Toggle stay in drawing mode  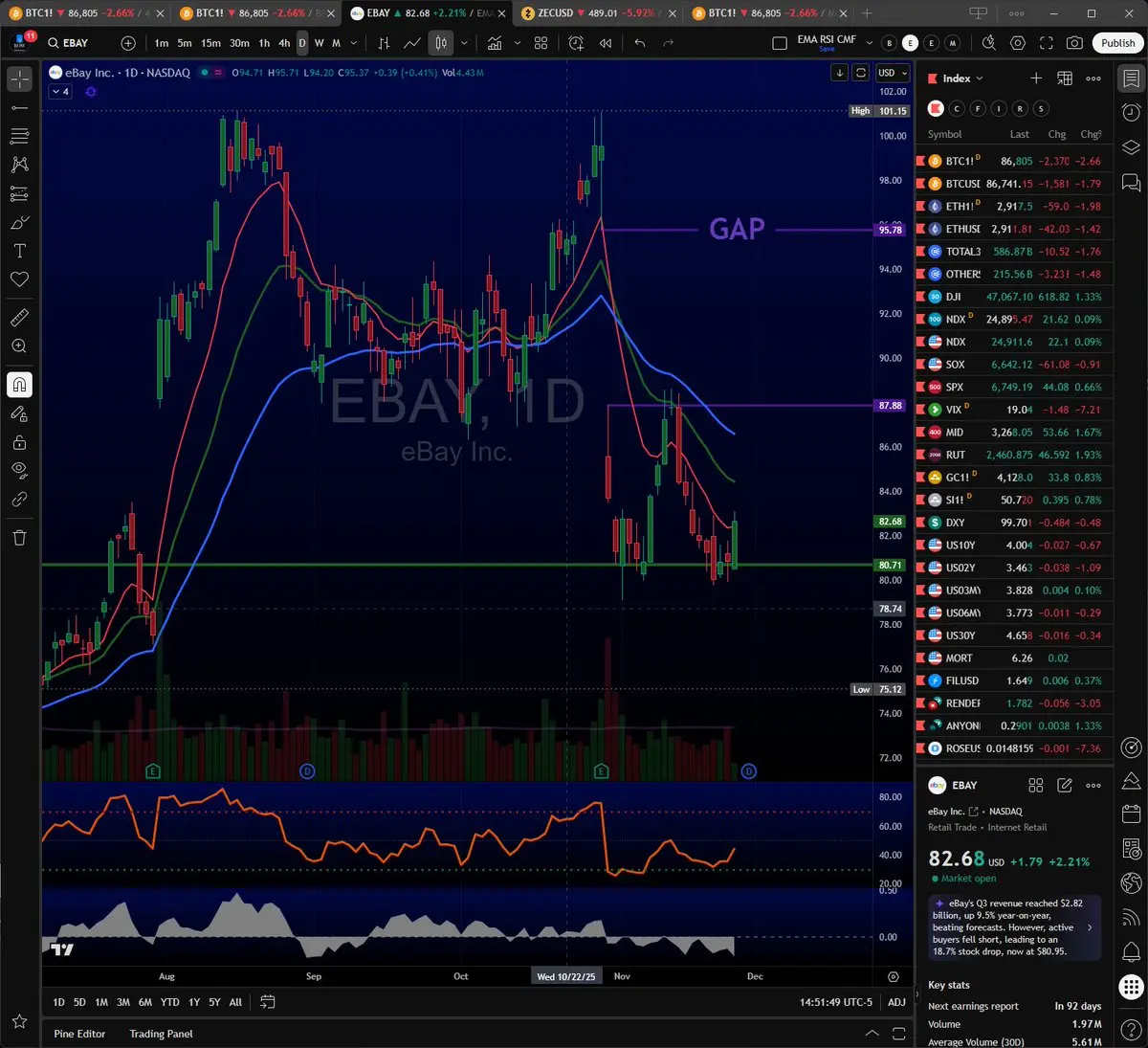(19, 413)
